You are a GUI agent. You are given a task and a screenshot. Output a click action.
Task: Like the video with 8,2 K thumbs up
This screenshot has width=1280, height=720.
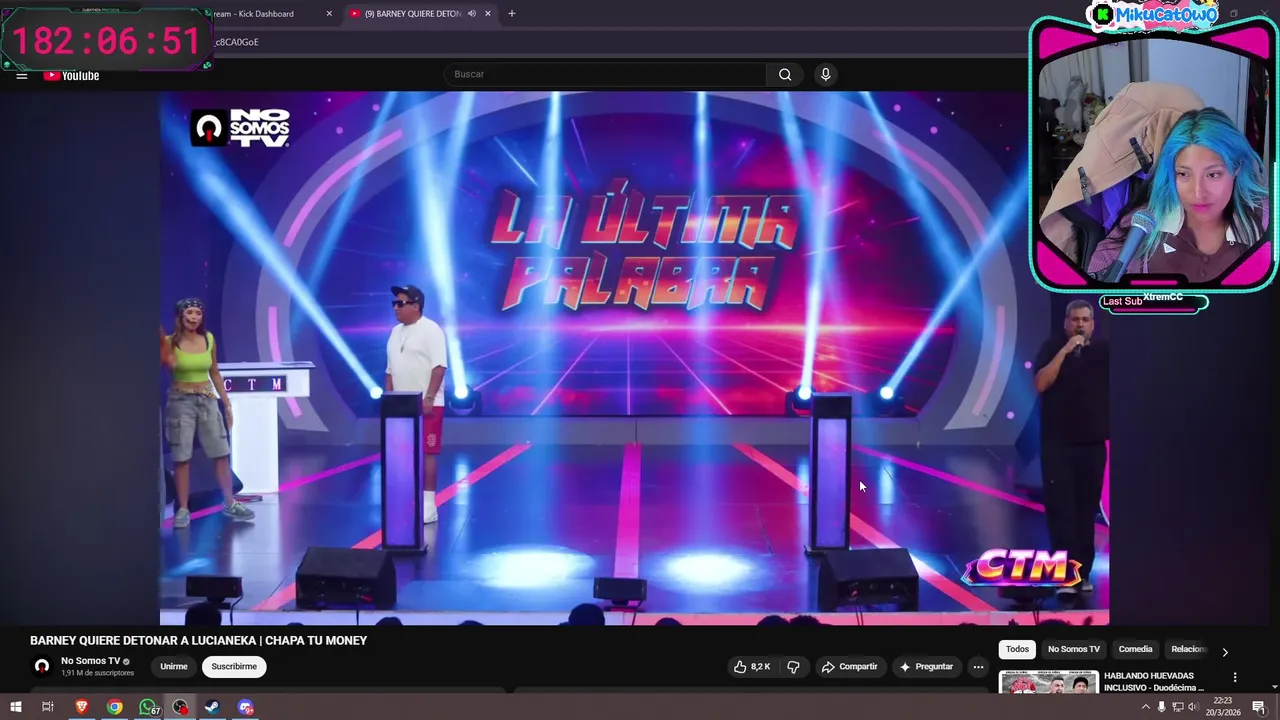(x=752, y=667)
